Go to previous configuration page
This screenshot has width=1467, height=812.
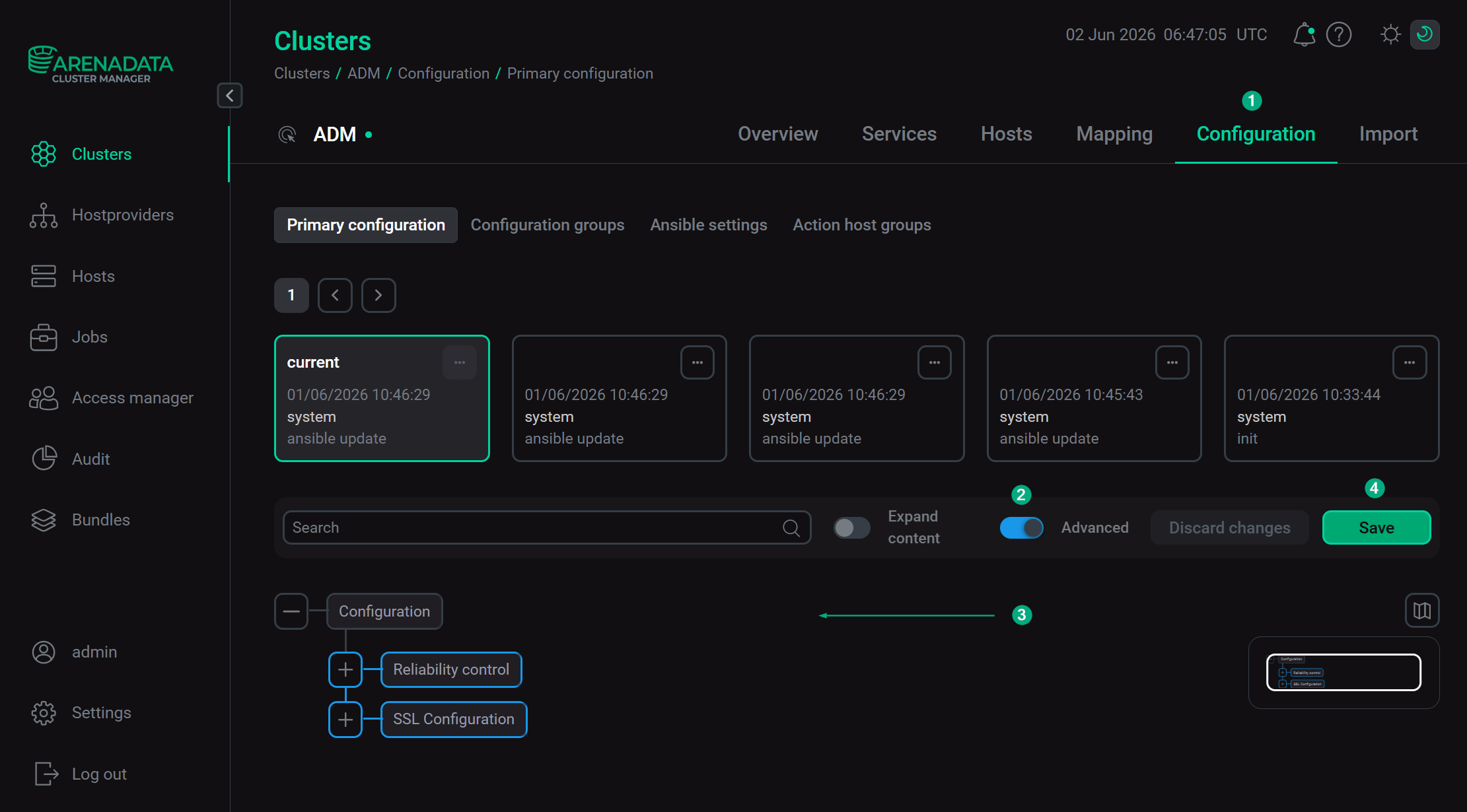click(x=335, y=295)
